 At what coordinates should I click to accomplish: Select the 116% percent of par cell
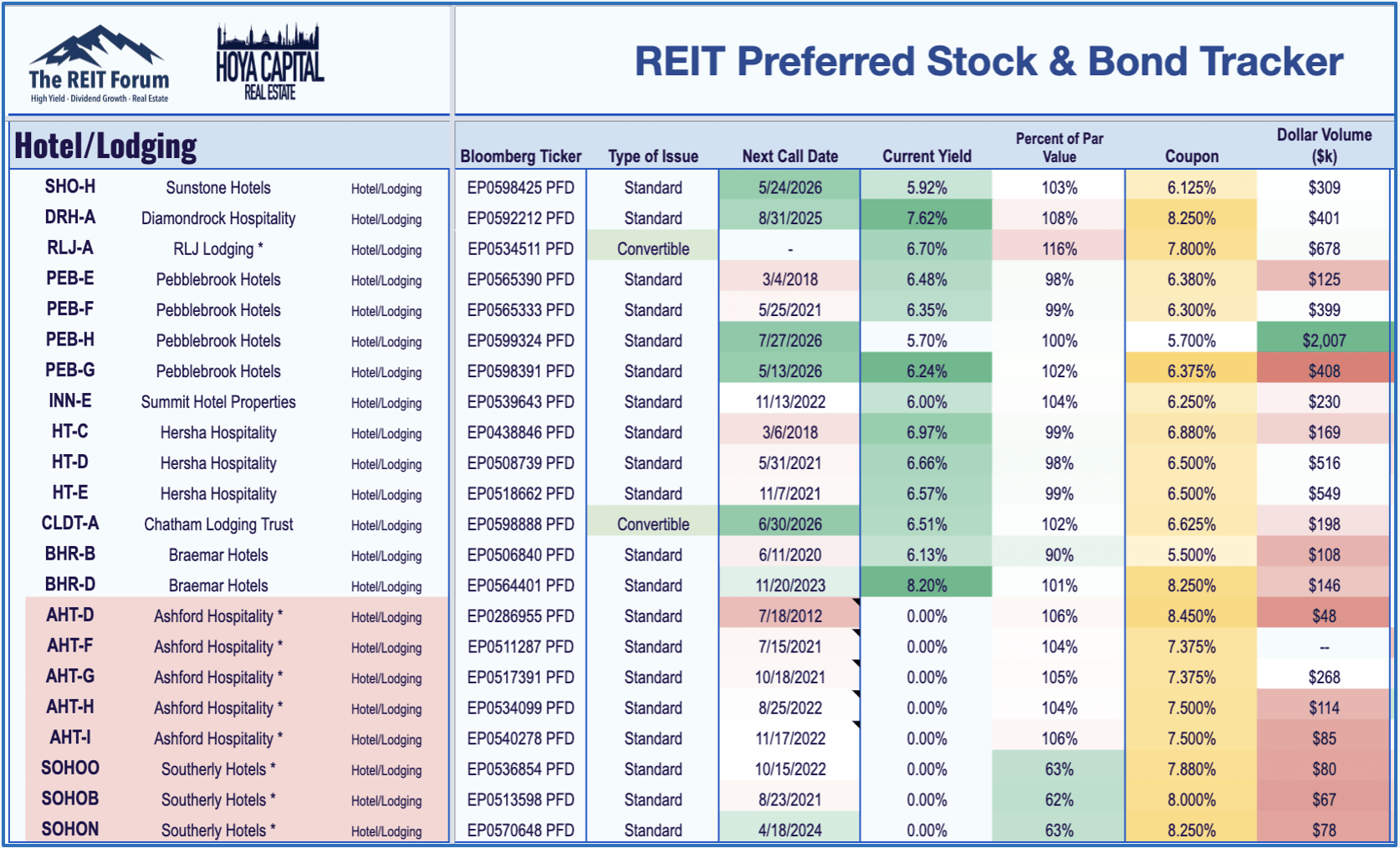click(x=1059, y=248)
